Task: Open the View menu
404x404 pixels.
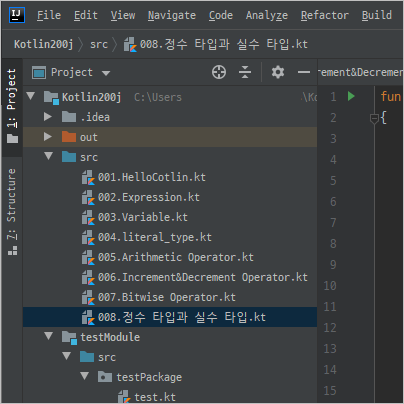Action: 123,15
